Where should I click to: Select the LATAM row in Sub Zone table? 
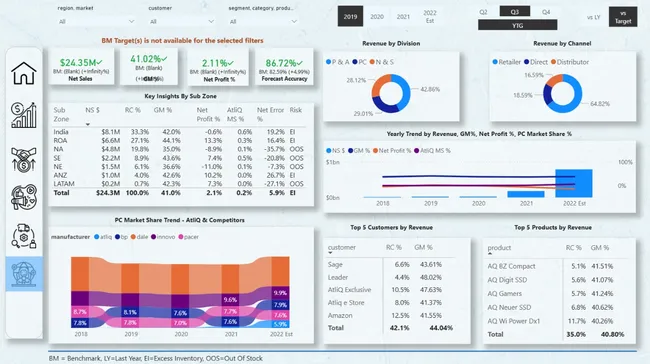[178, 184]
